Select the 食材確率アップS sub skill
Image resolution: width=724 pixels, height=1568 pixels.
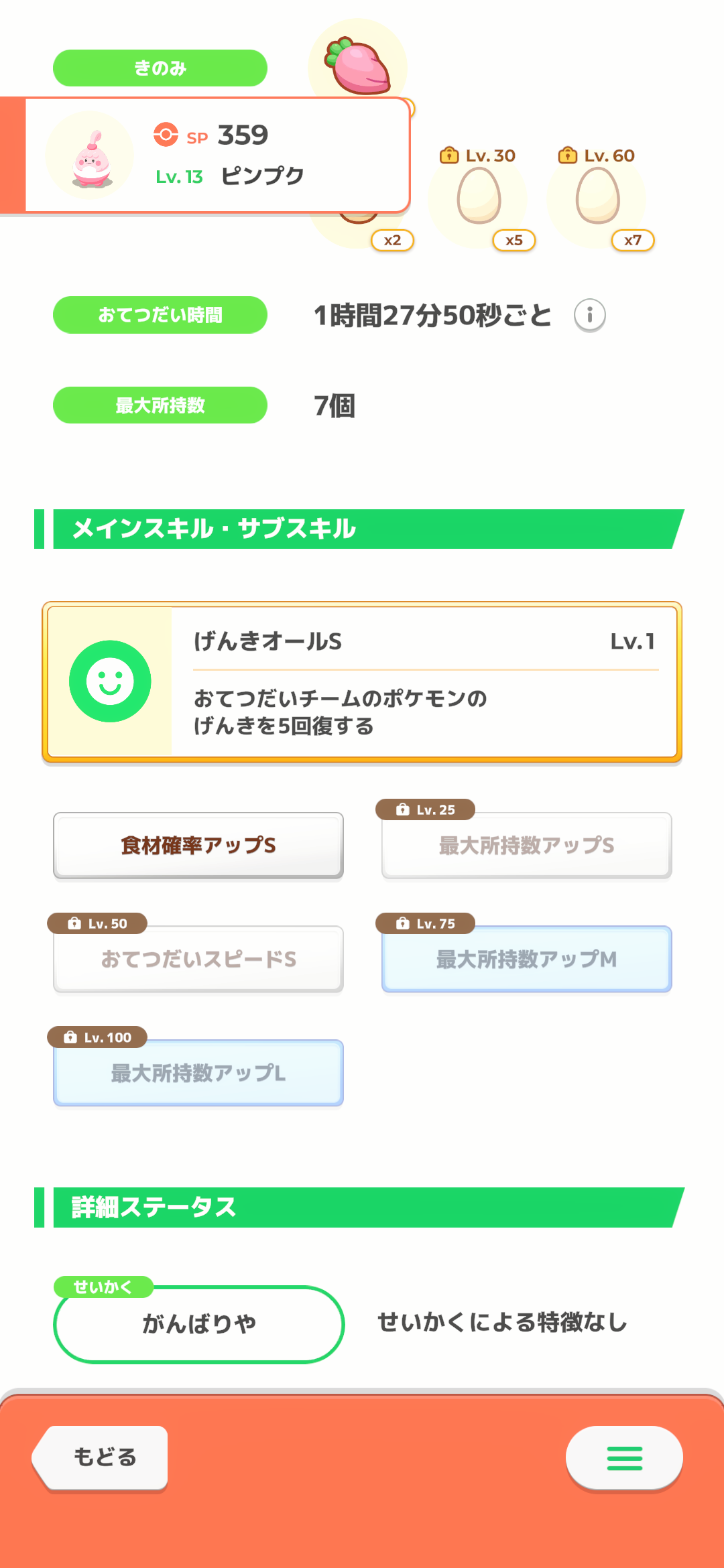[198, 846]
